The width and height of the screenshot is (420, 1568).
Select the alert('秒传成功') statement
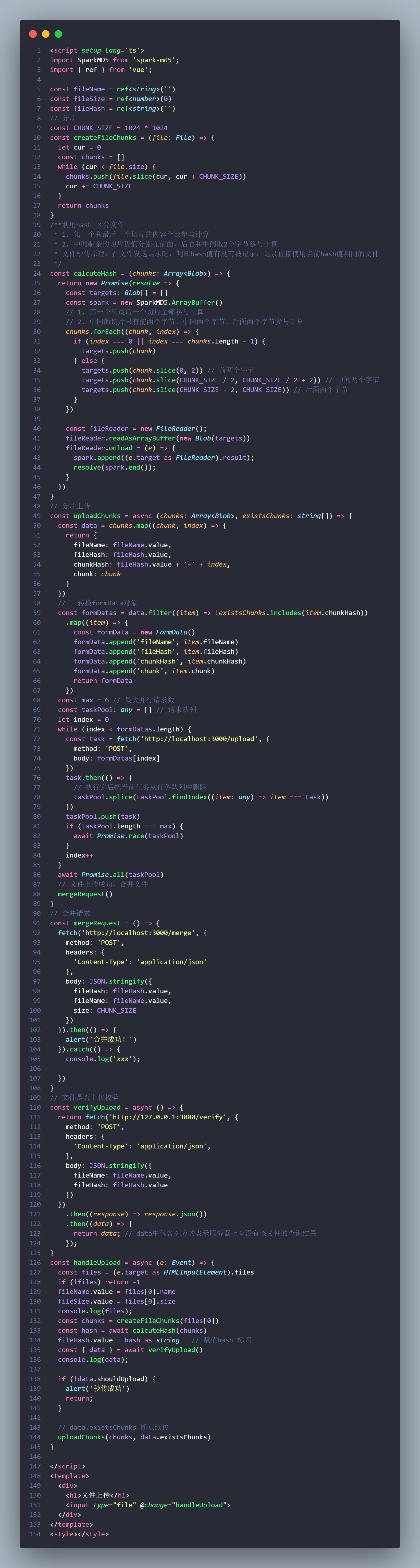pos(97,1389)
